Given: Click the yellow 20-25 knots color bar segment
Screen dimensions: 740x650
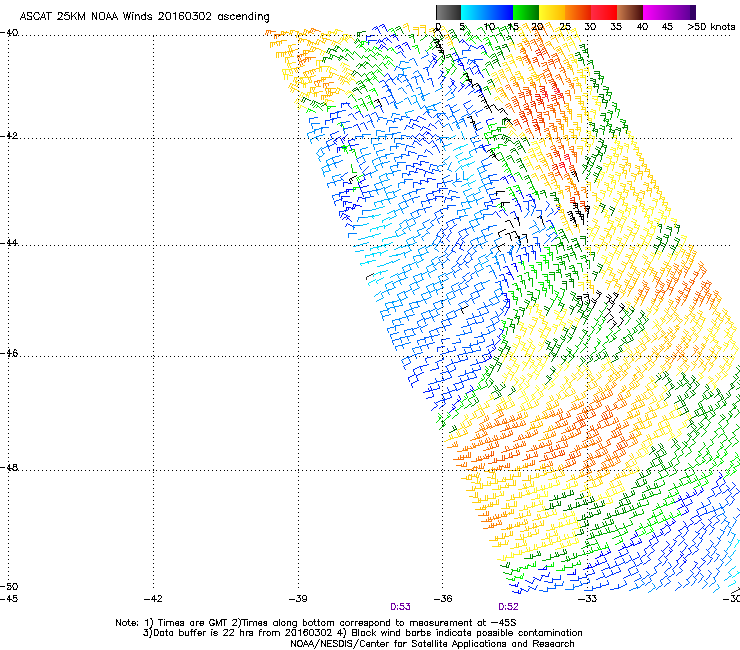Looking at the screenshot, I should tap(552, 12).
